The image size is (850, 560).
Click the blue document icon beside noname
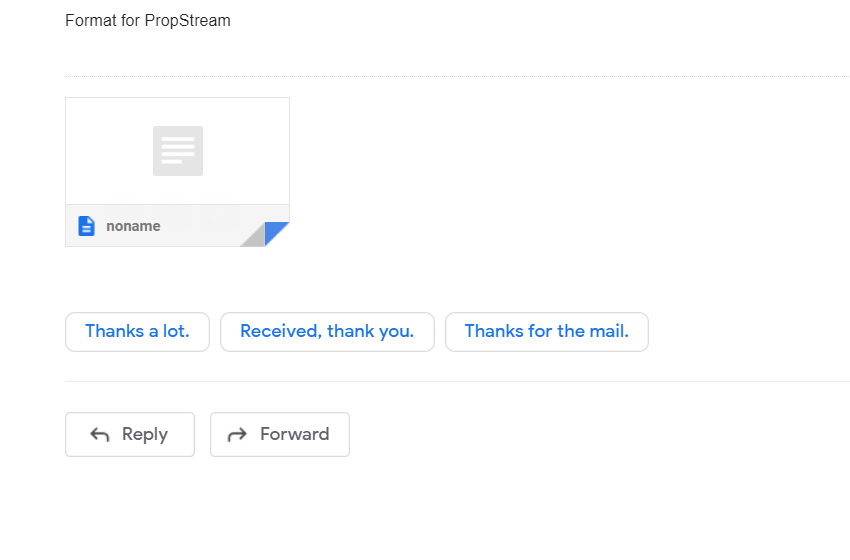pos(86,226)
